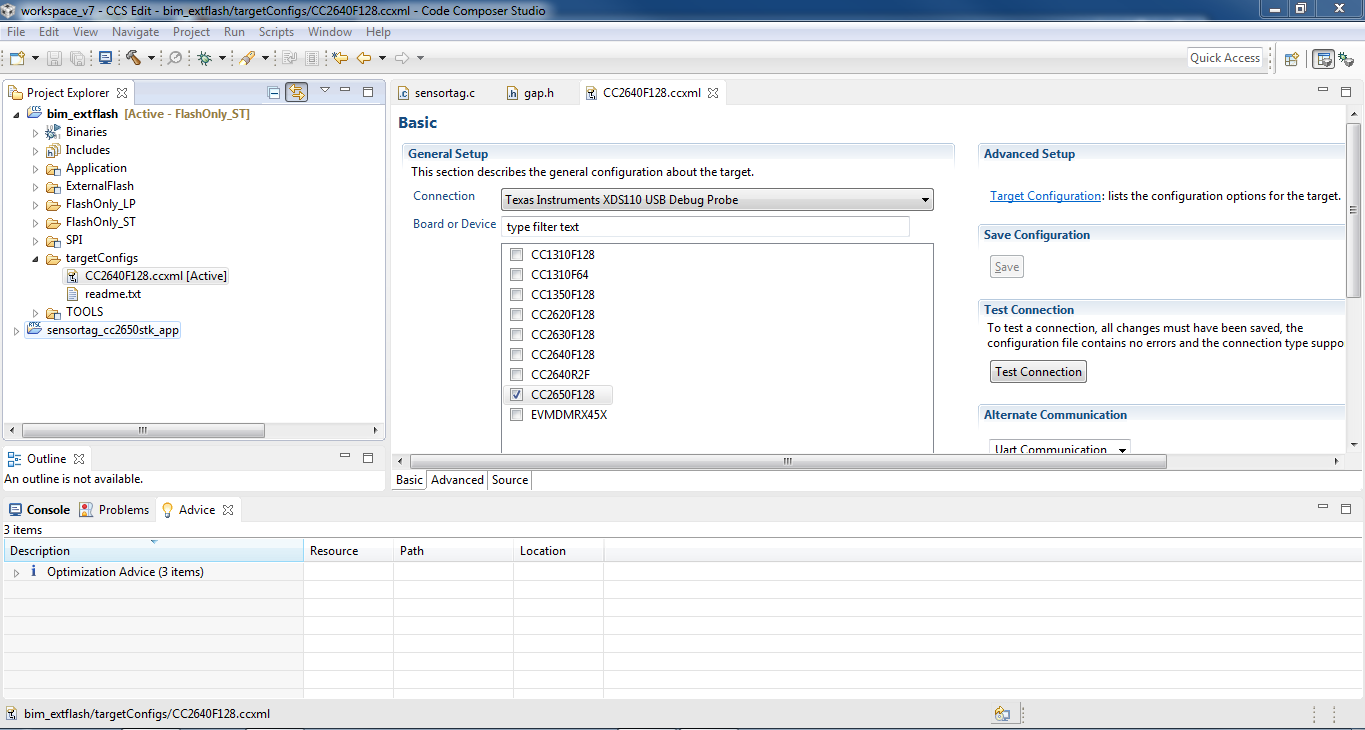Check the CC1350F128 device checkbox
The height and width of the screenshot is (730, 1365).
pos(516,295)
